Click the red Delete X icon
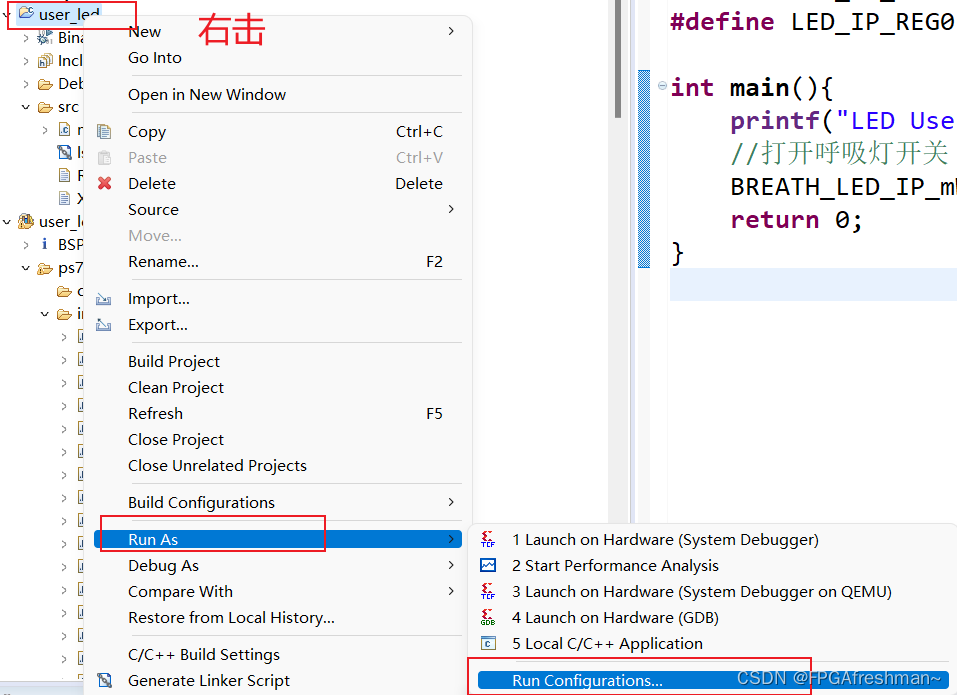The image size is (957, 695). click(x=104, y=183)
